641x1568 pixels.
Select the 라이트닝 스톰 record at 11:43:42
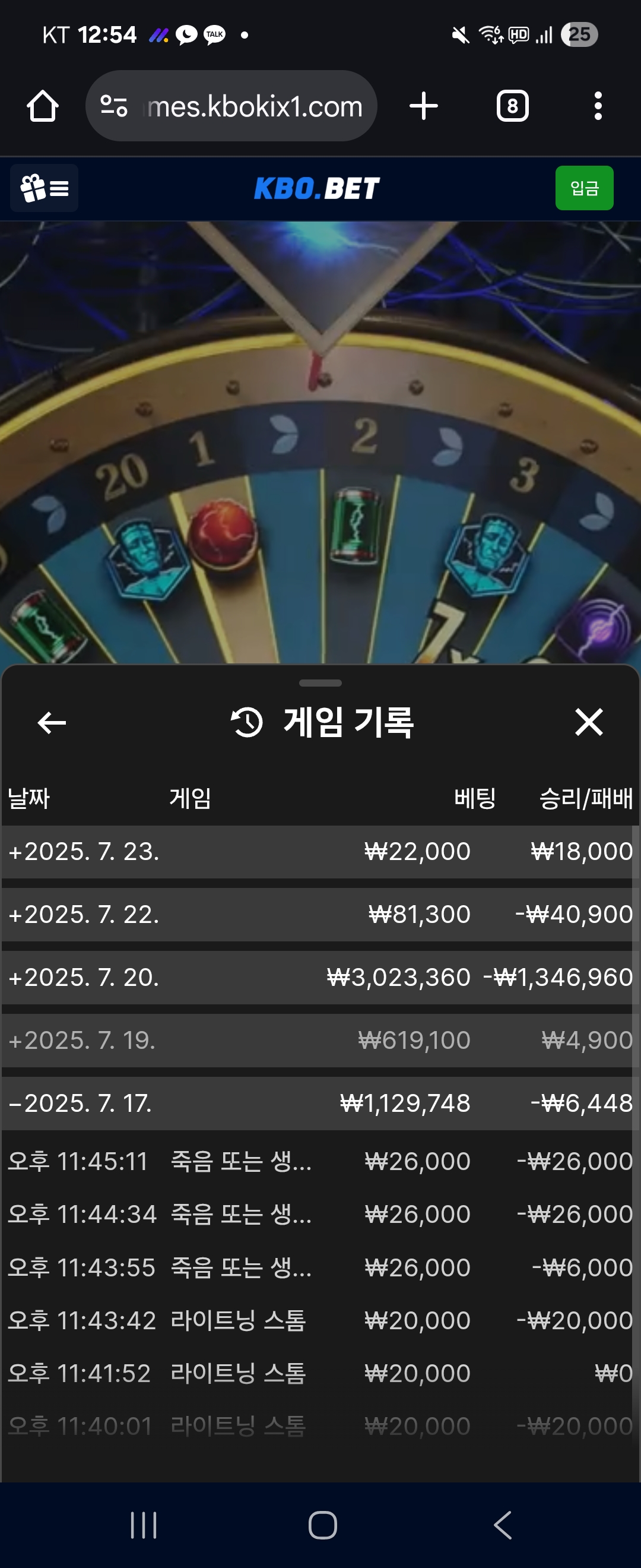point(320,1320)
